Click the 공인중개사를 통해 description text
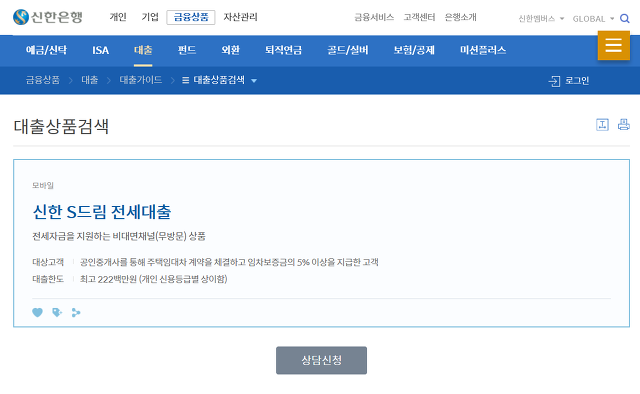This screenshot has width=640, height=394. pyautogui.click(x=229, y=262)
